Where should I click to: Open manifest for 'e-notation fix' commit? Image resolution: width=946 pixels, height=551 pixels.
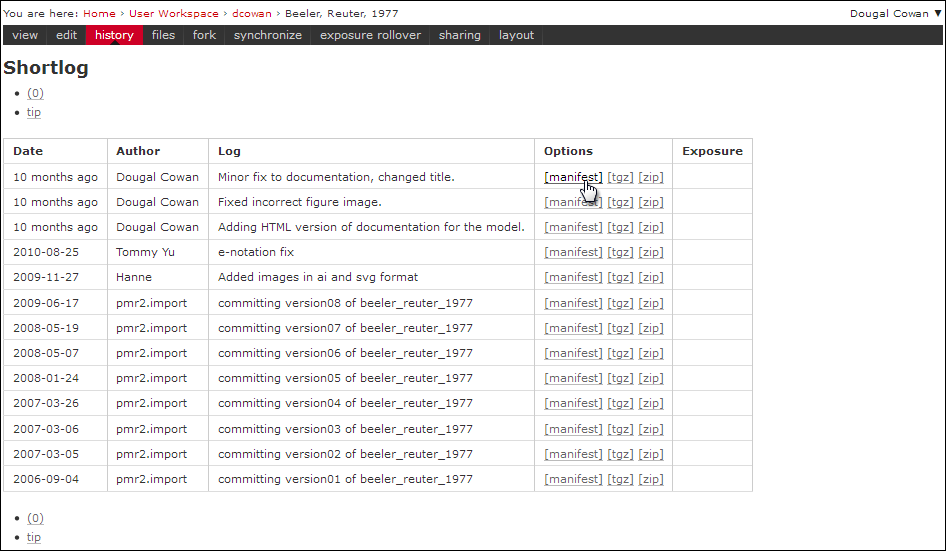point(573,252)
